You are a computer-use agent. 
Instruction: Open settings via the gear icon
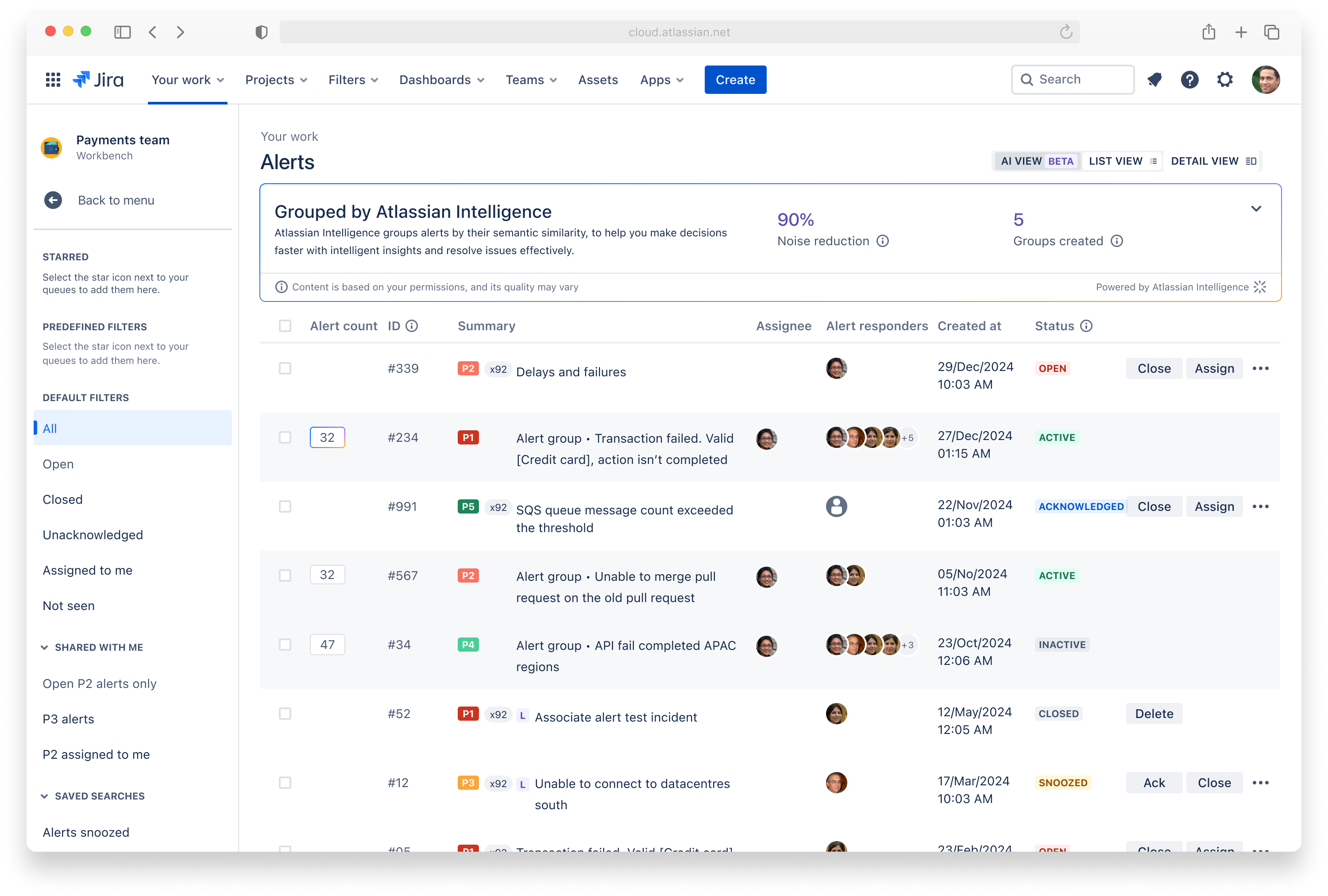point(1224,79)
